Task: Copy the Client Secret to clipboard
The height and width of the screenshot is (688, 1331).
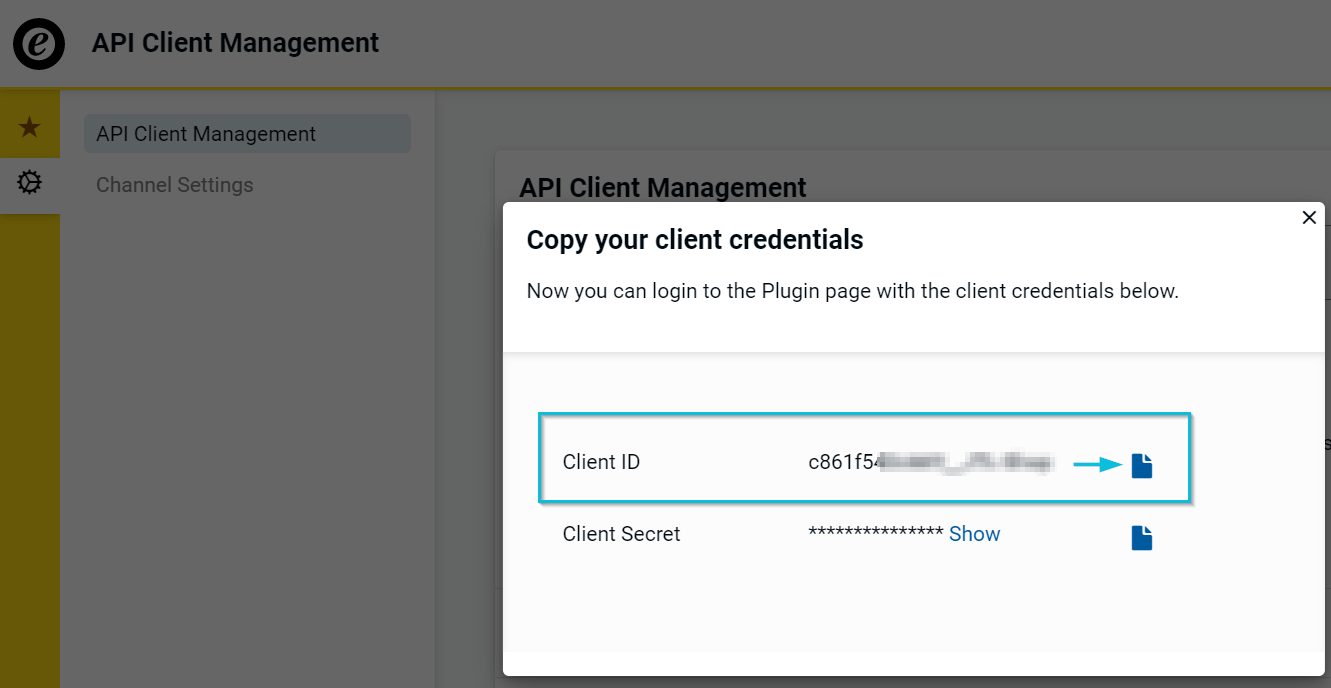Action: 1142,538
